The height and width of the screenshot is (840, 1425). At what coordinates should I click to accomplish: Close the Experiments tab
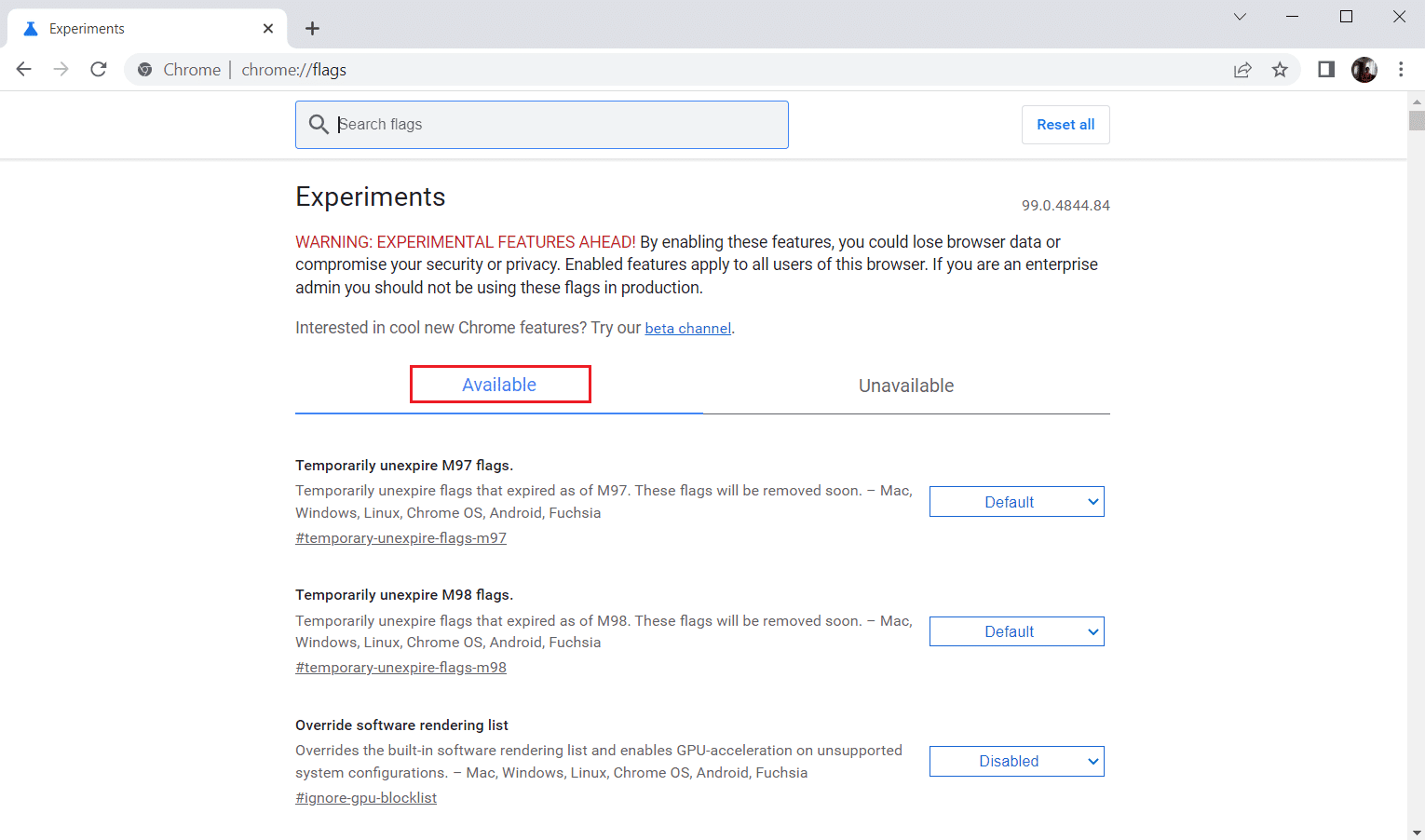coord(268,29)
